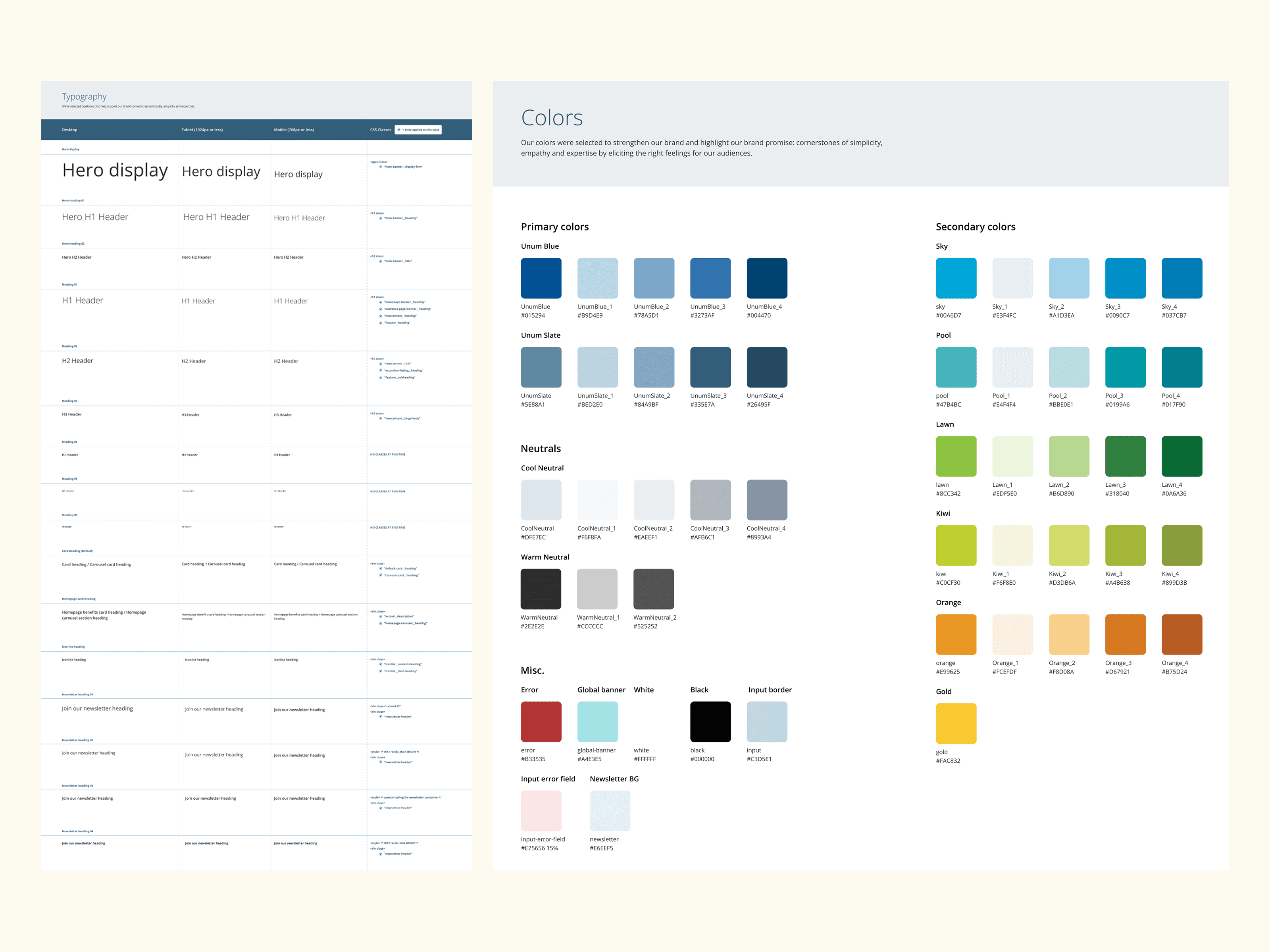The image size is (1270, 952).
Task: Click the check icon beside "accordion-listing__heading"
Action: [x=381, y=371]
